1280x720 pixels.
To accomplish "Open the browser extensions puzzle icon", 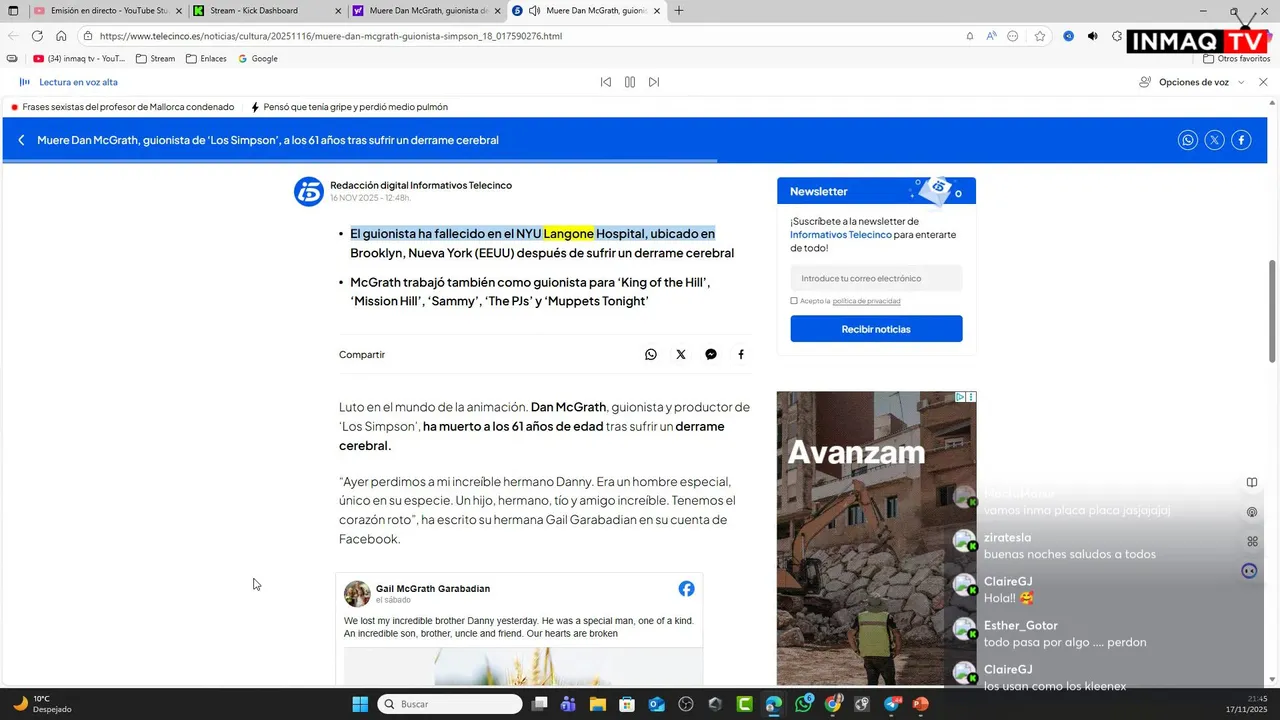I will (1117, 36).
